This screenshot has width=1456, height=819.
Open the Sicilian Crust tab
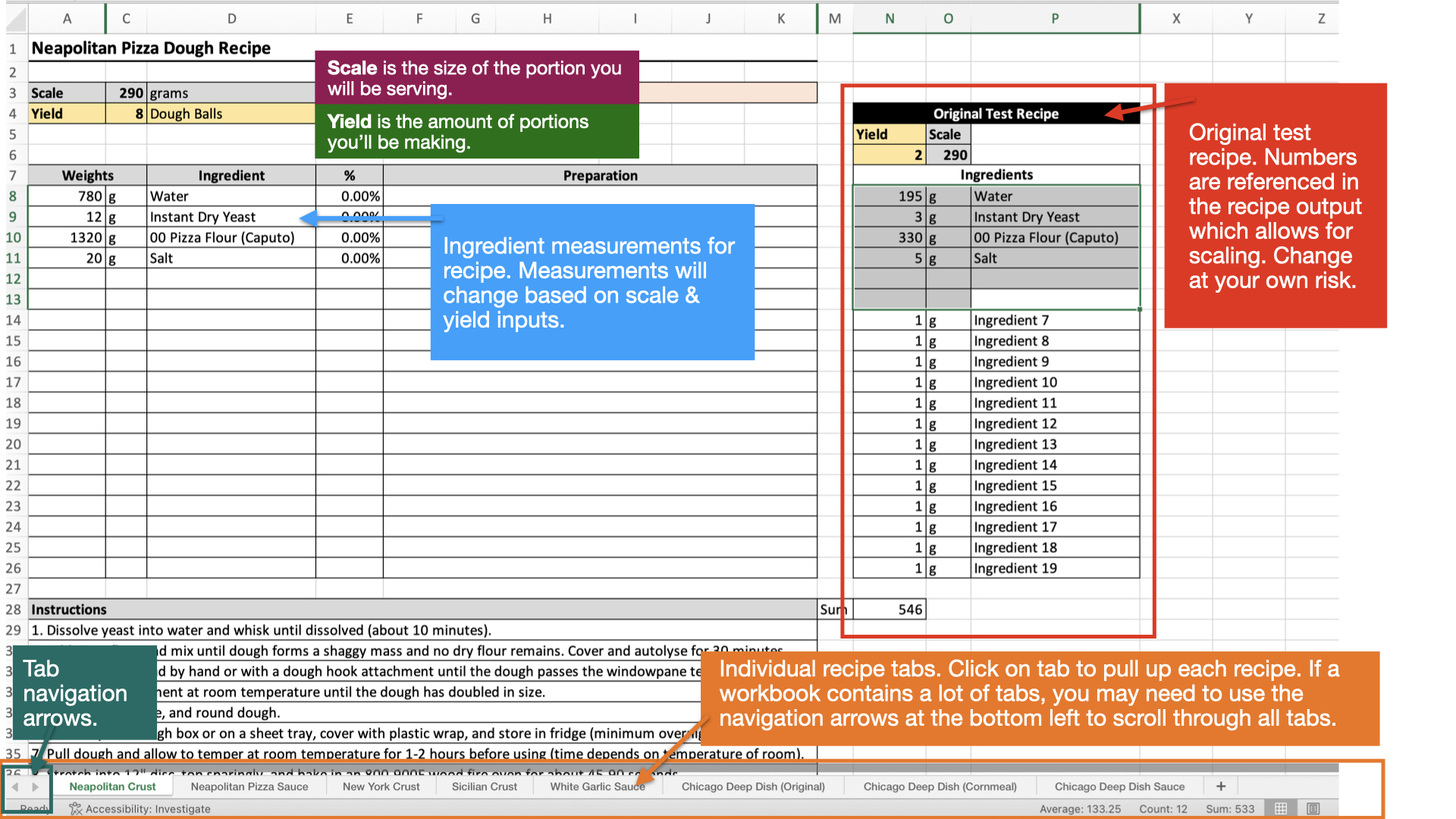pyautogui.click(x=485, y=786)
